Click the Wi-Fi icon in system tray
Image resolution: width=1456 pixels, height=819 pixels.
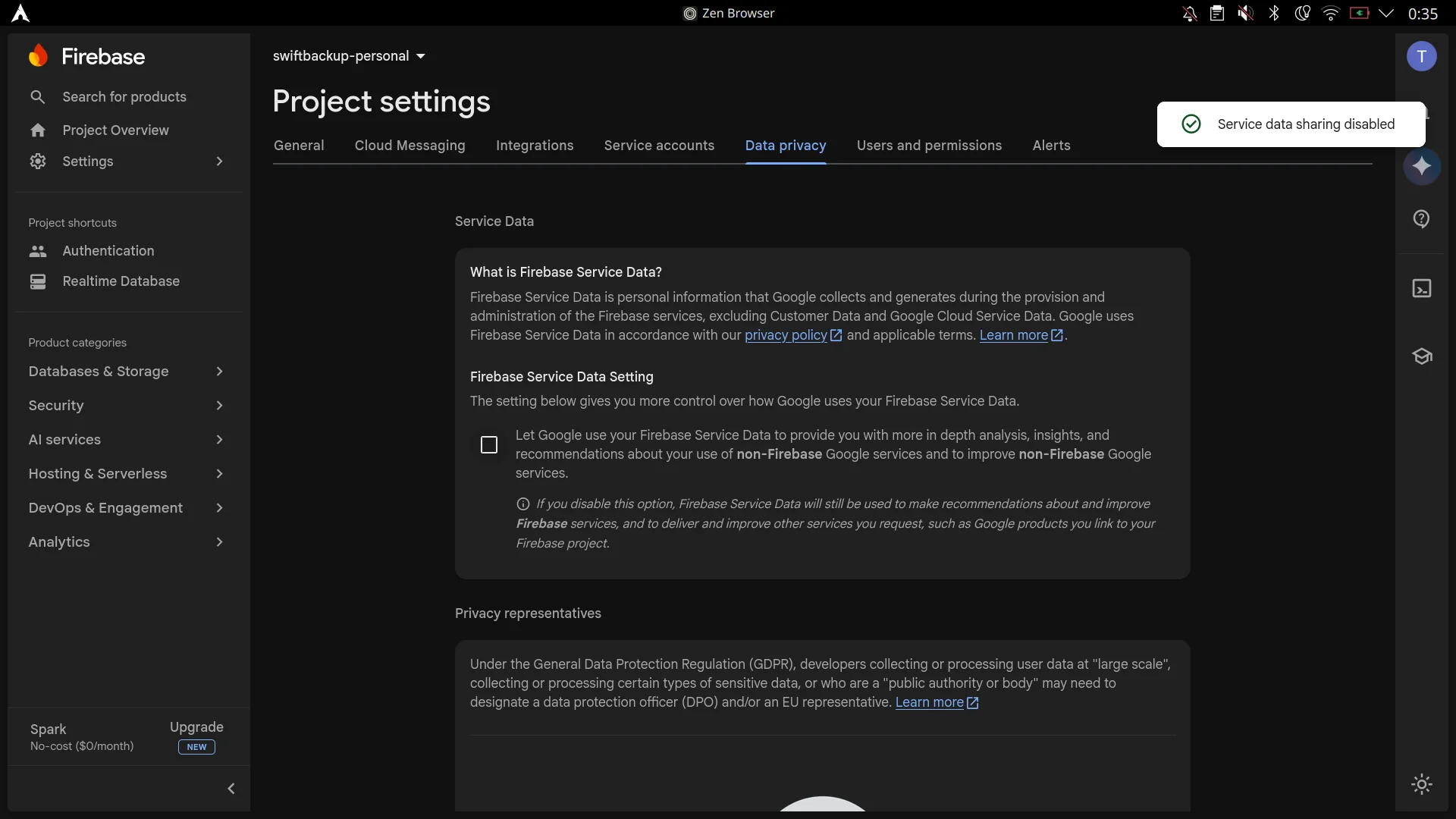1330,14
